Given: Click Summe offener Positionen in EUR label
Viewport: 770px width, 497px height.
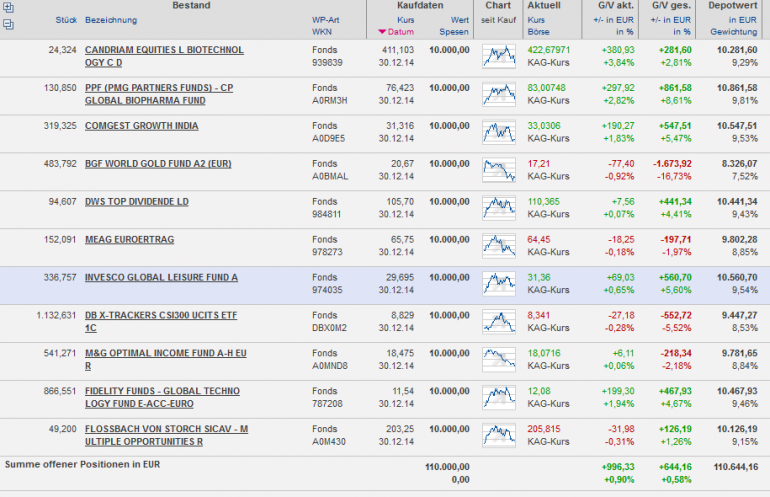Looking at the screenshot, I should (x=82, y=464).
